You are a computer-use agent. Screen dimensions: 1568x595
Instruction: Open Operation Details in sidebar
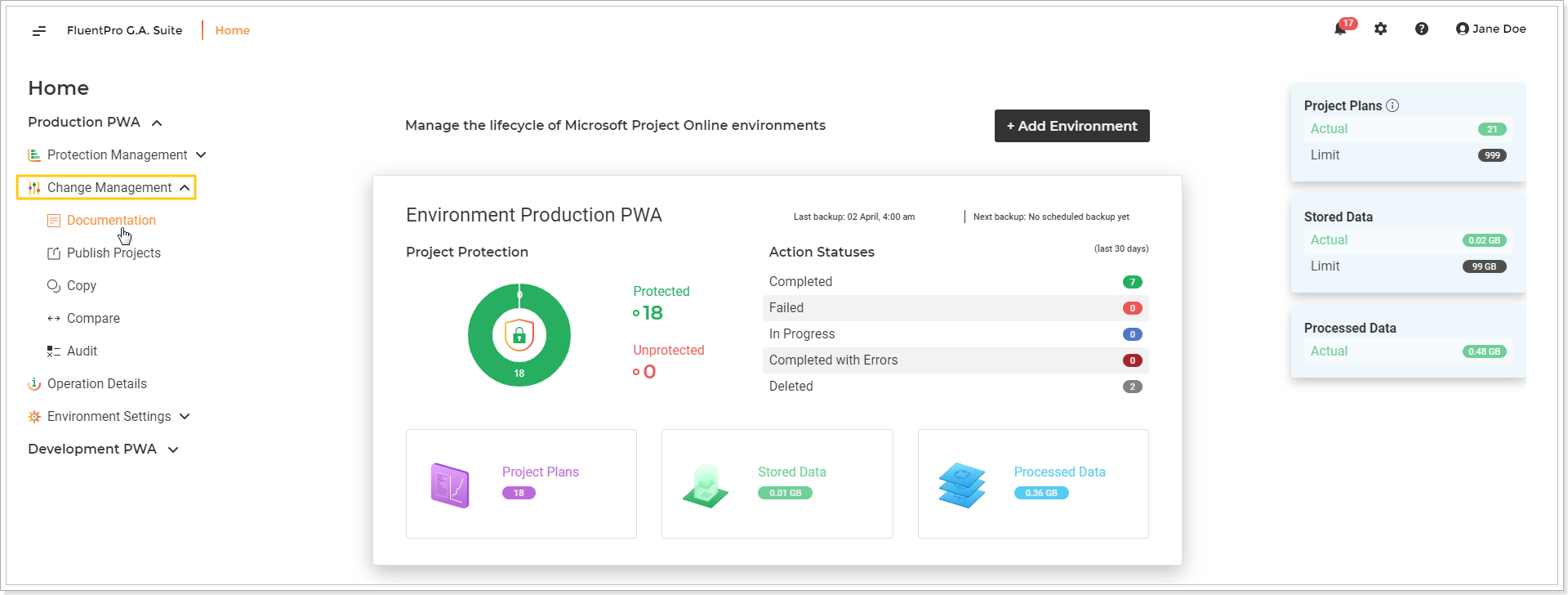(97, 384)
